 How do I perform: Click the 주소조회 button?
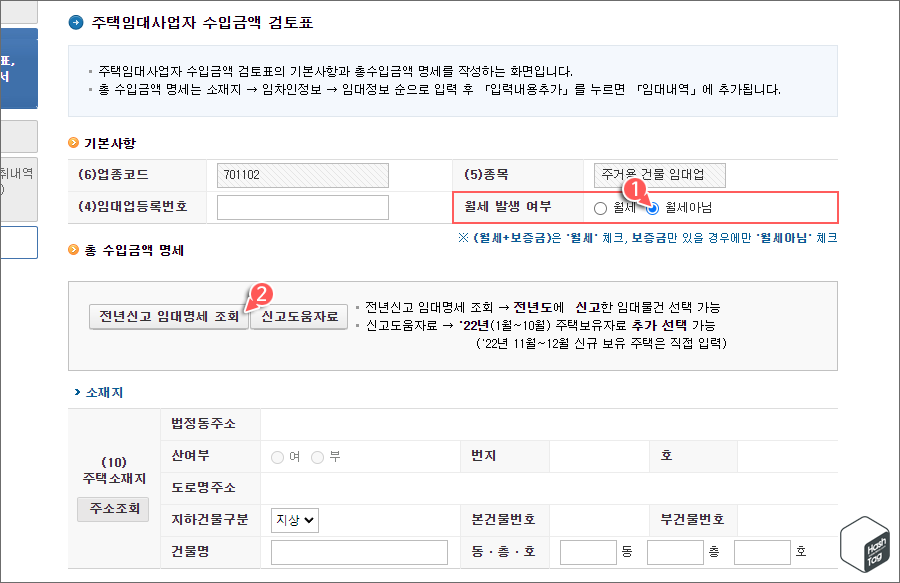click(x=113, y=509)
